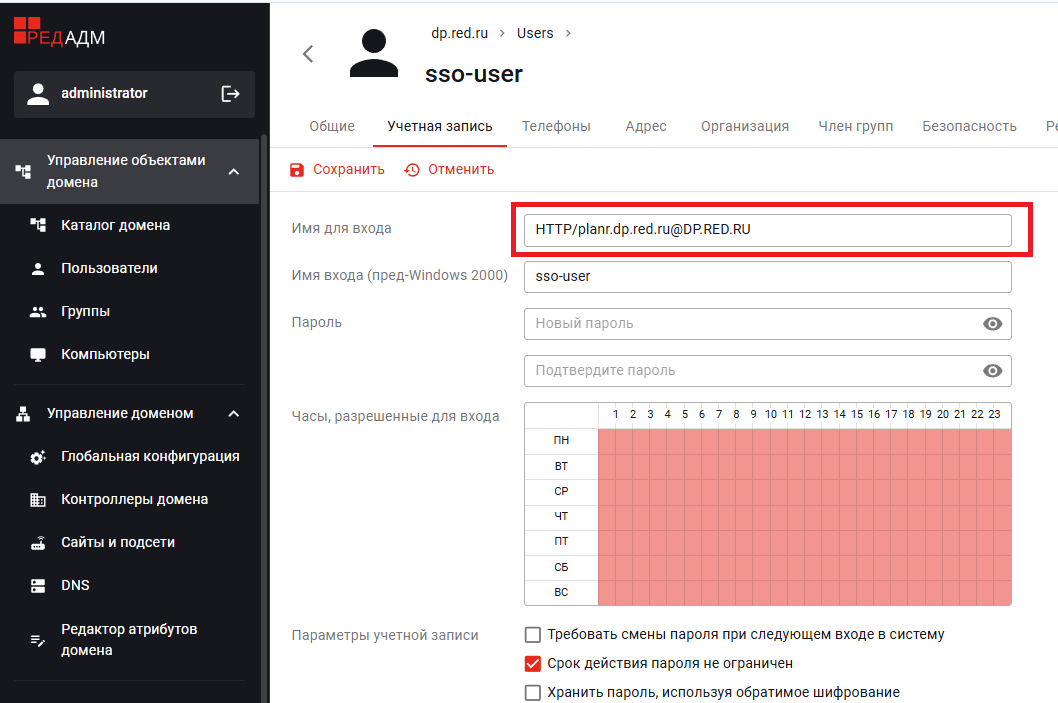Open Компьютеры list

pyautogui.click(x=105, y=355)
